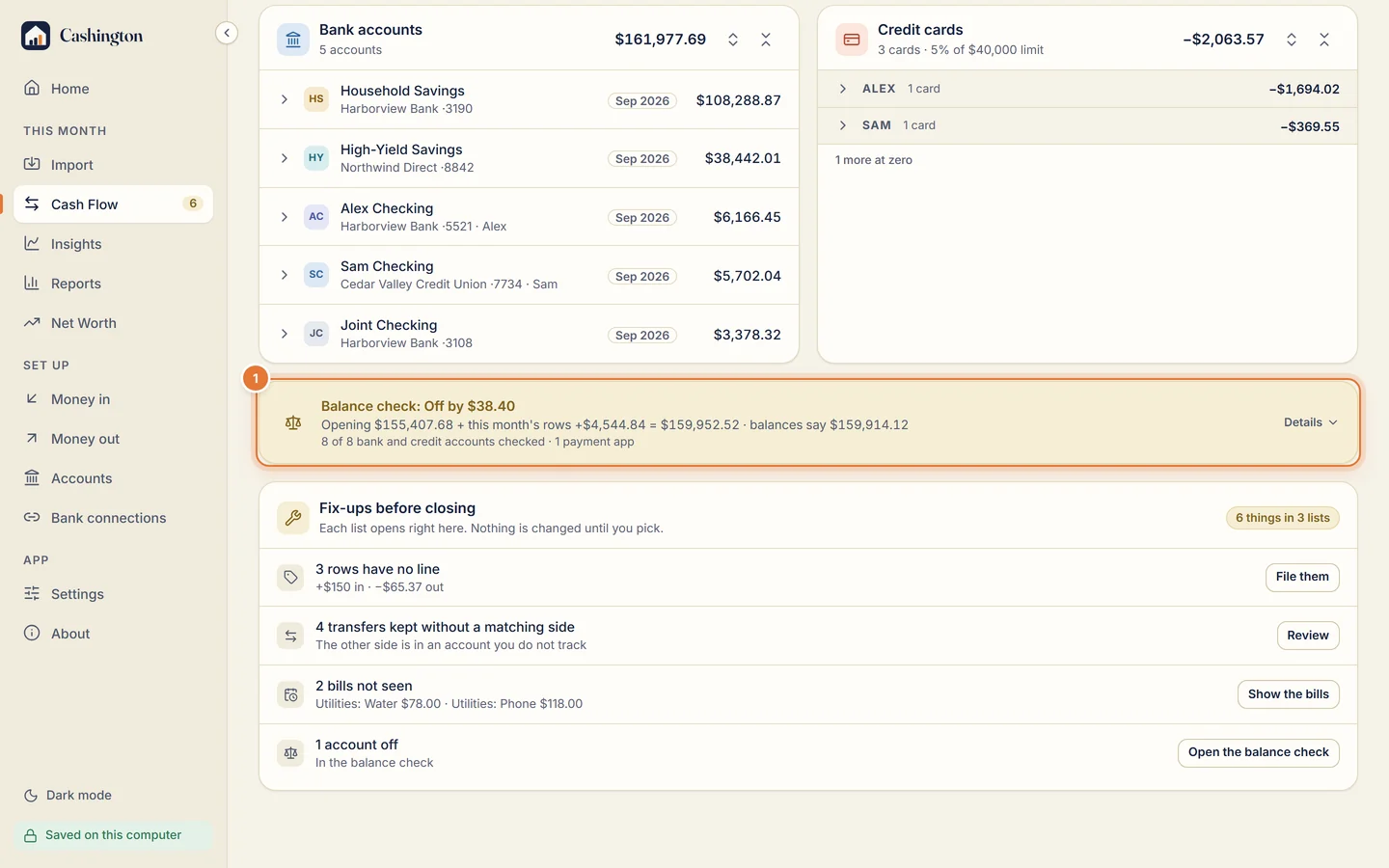
Task: Click the '1 more at zero' text
Action: tap(874, 160)
